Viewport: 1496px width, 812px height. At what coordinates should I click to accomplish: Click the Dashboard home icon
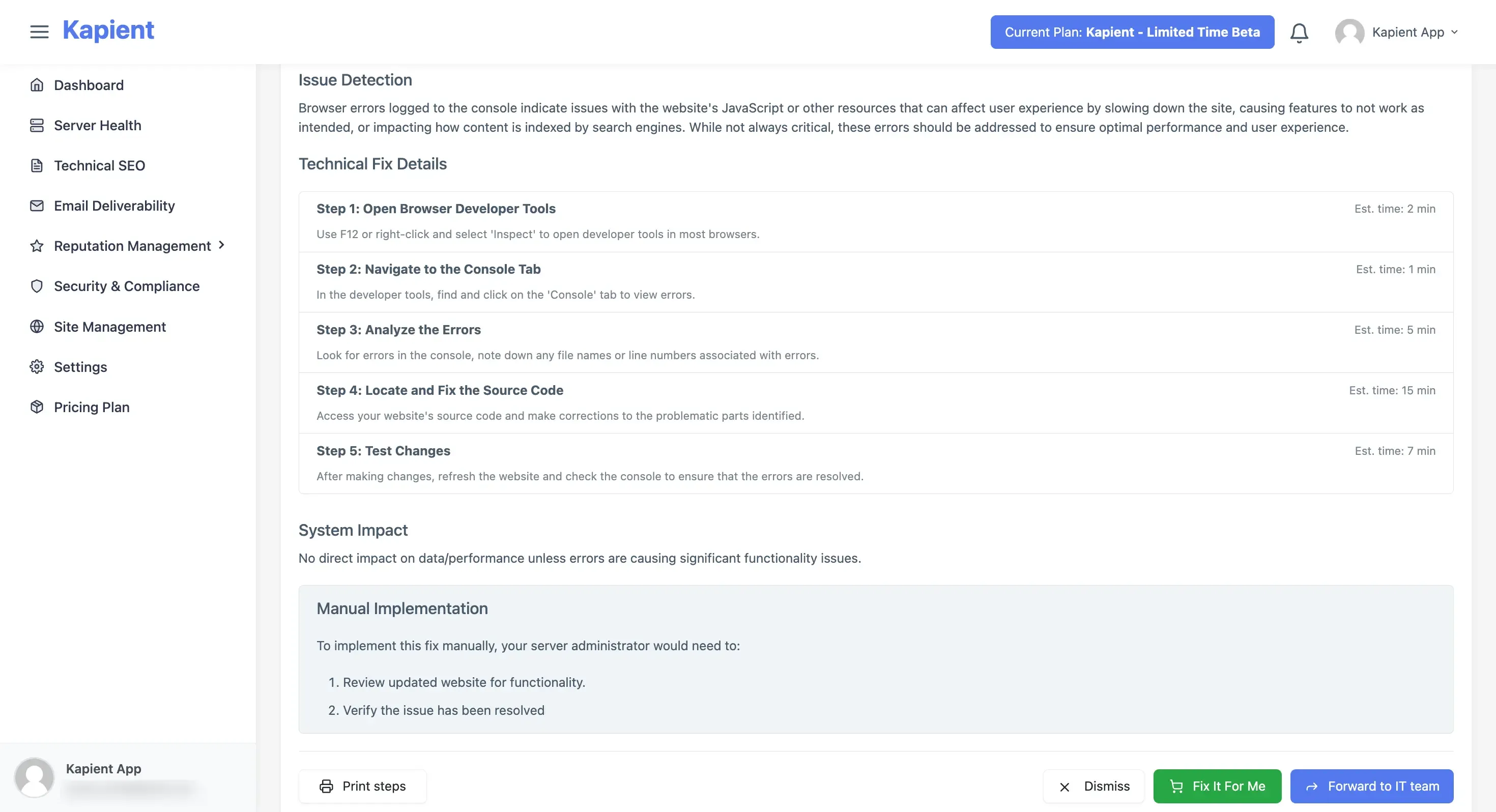point(37,85)
